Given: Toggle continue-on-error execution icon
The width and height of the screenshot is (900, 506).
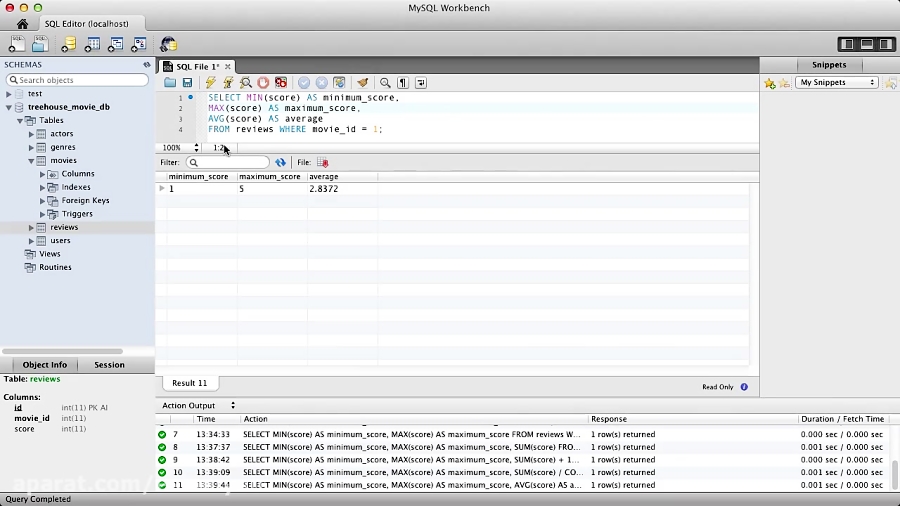Looking at the screenshot, I should click(x=281, y=83).
